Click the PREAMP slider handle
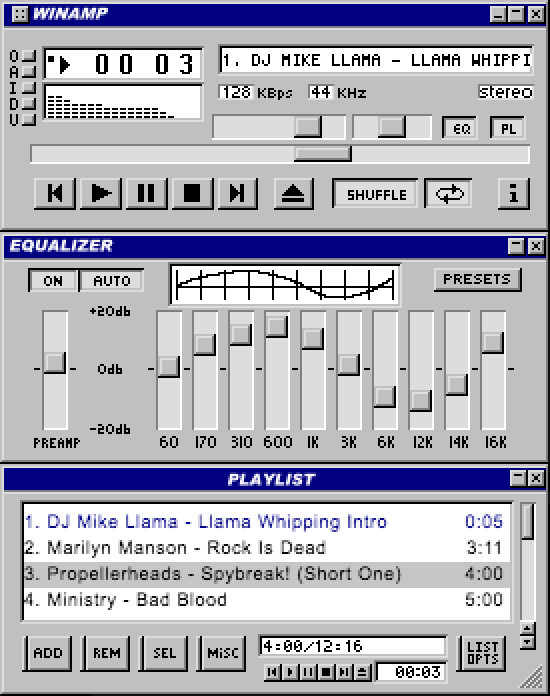This screenshot has width=550, height=696. tap(55, 363)
